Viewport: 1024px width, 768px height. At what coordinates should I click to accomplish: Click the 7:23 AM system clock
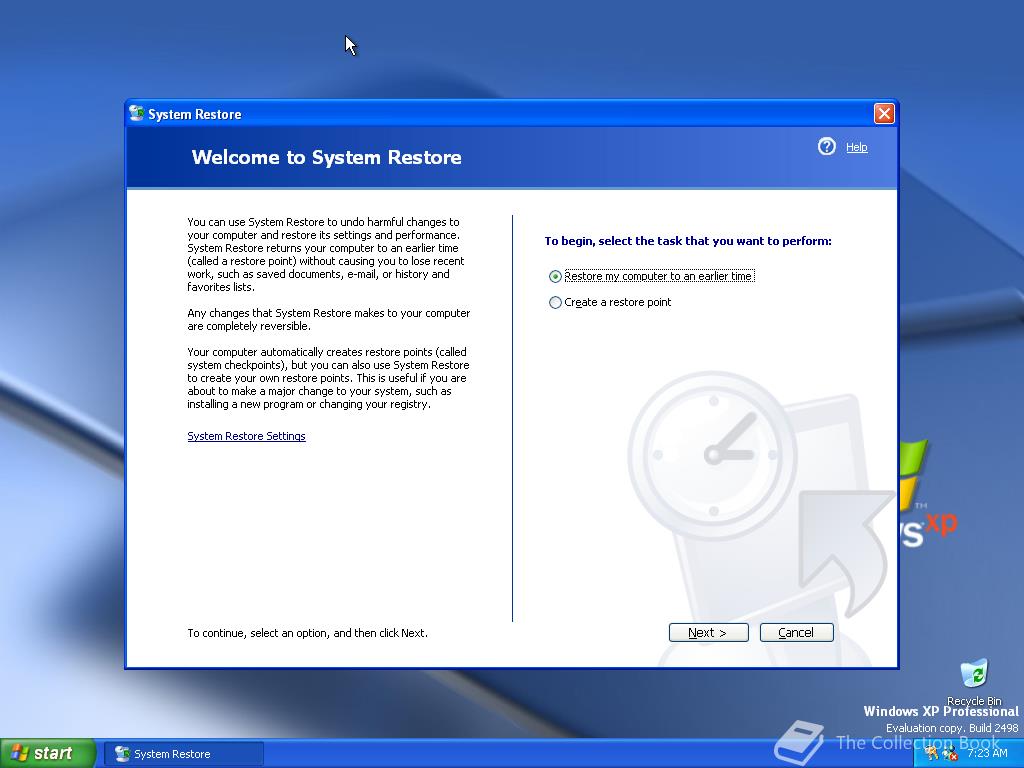point(987,754)
